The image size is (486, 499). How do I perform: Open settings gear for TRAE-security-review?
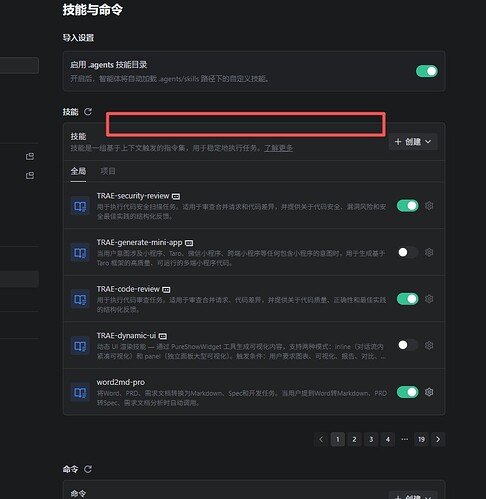429,206
